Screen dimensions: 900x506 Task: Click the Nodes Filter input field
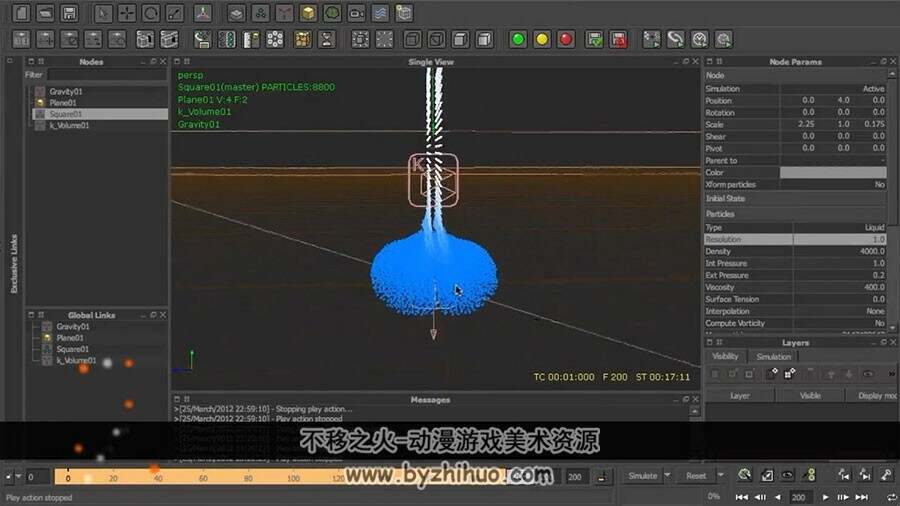coord(107,75)
